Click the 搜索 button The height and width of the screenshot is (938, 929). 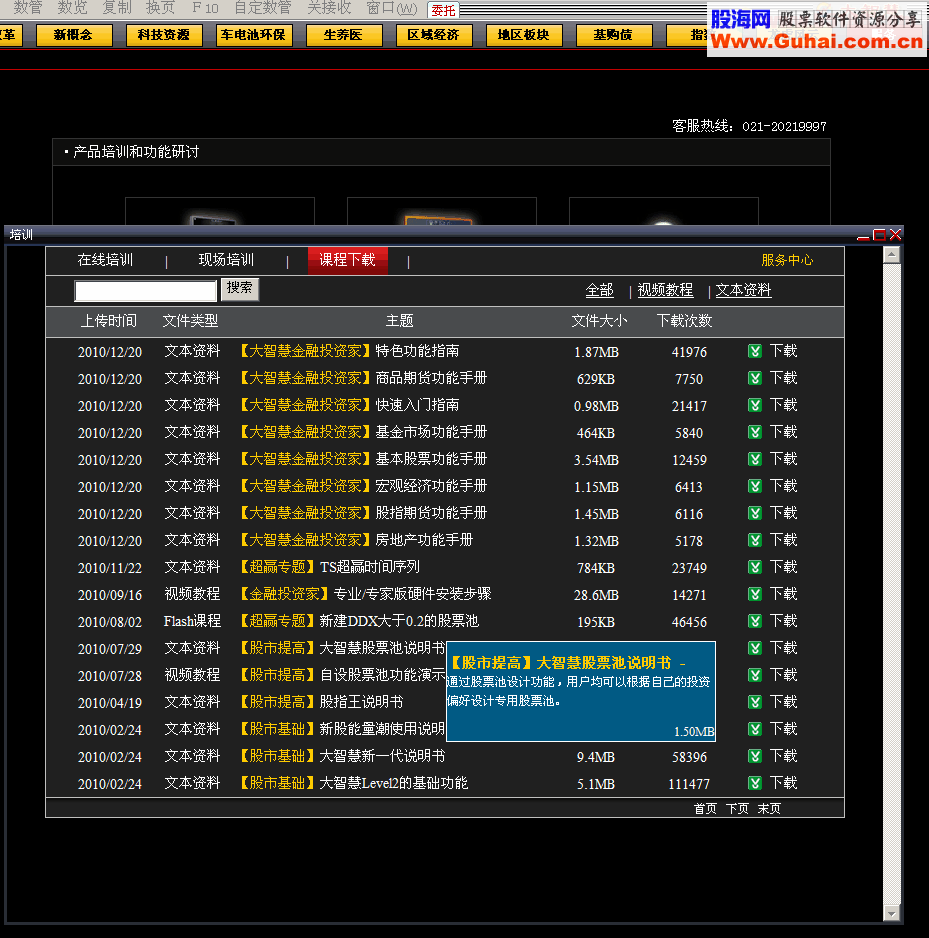tap(240, 289)
